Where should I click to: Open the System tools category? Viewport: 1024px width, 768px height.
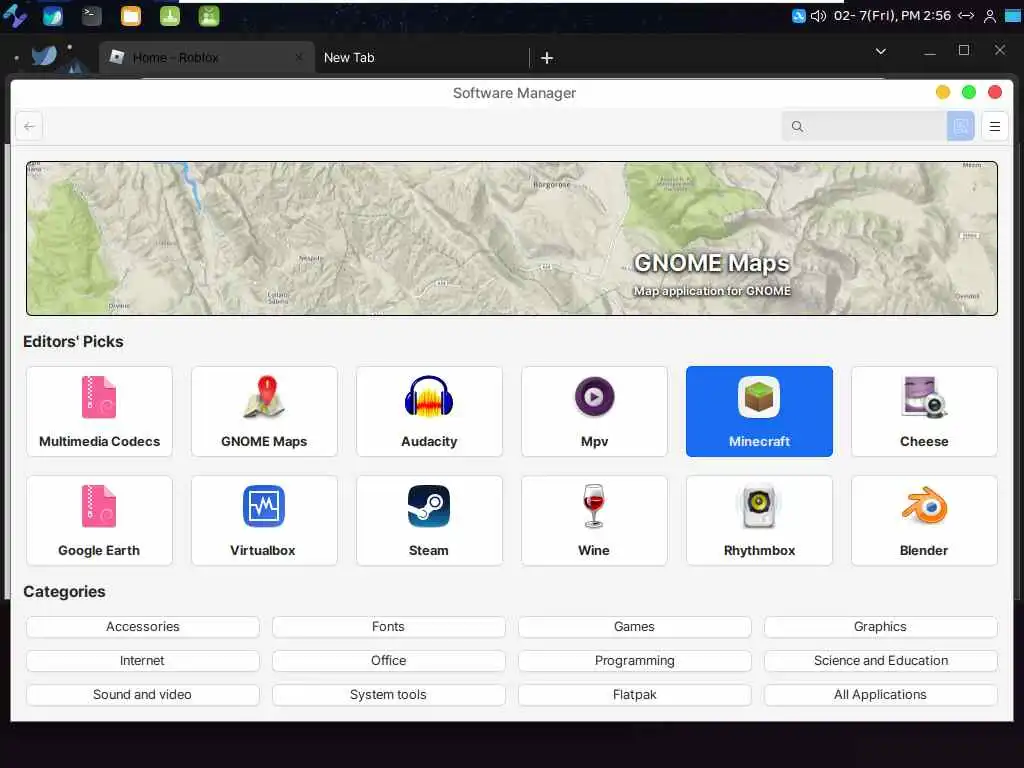tap(389, 694)
